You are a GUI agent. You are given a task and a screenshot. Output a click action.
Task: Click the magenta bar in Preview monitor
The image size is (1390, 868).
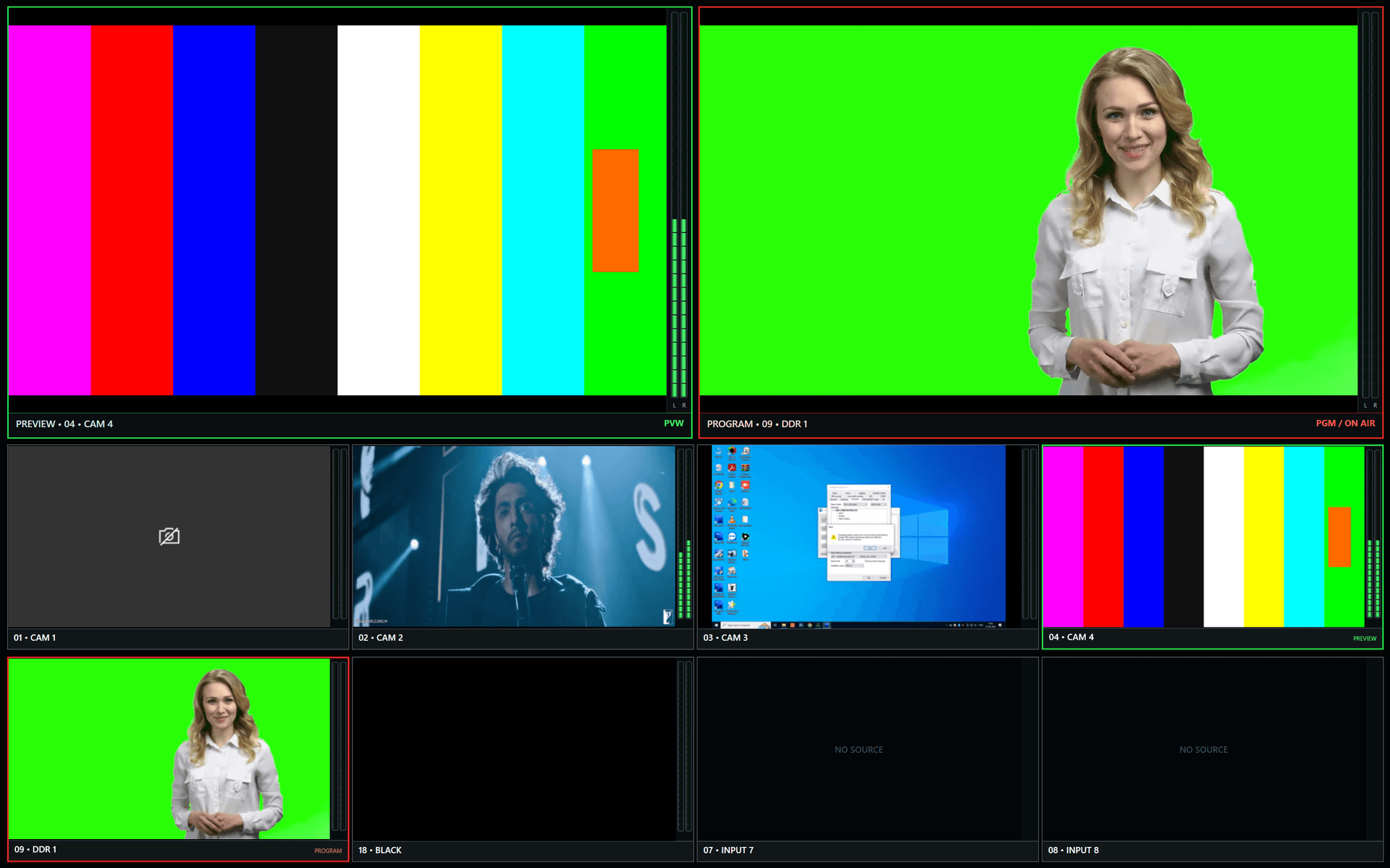point(50,210)
